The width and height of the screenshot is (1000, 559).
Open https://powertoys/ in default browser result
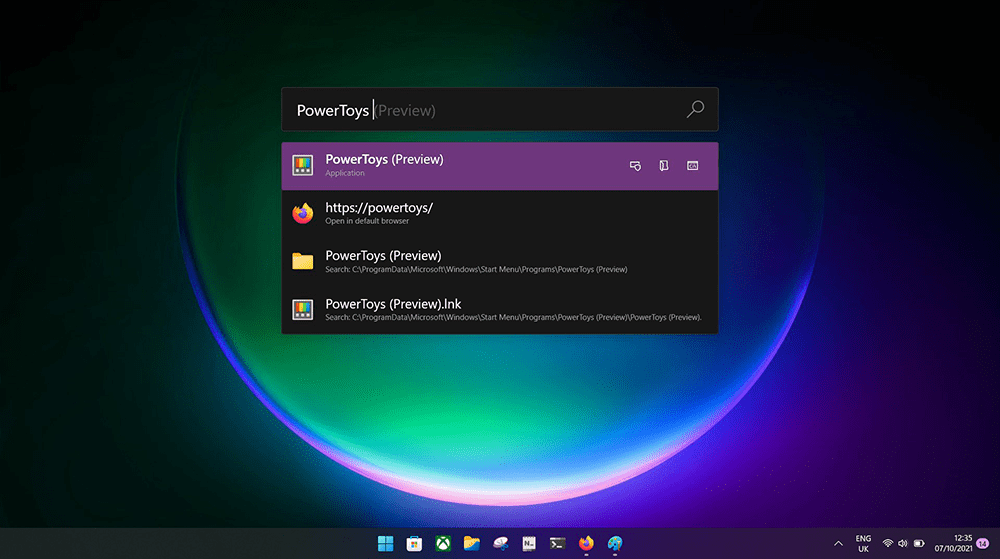point(499,214)
